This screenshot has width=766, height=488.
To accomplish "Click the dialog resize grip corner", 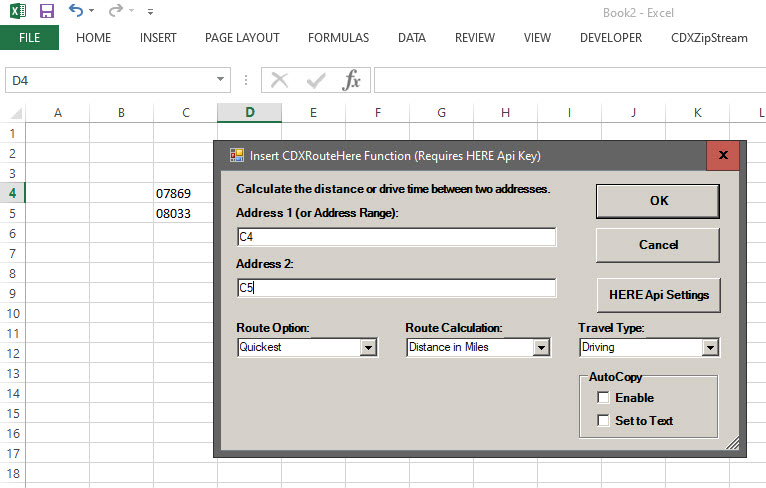I will point(732,443).
